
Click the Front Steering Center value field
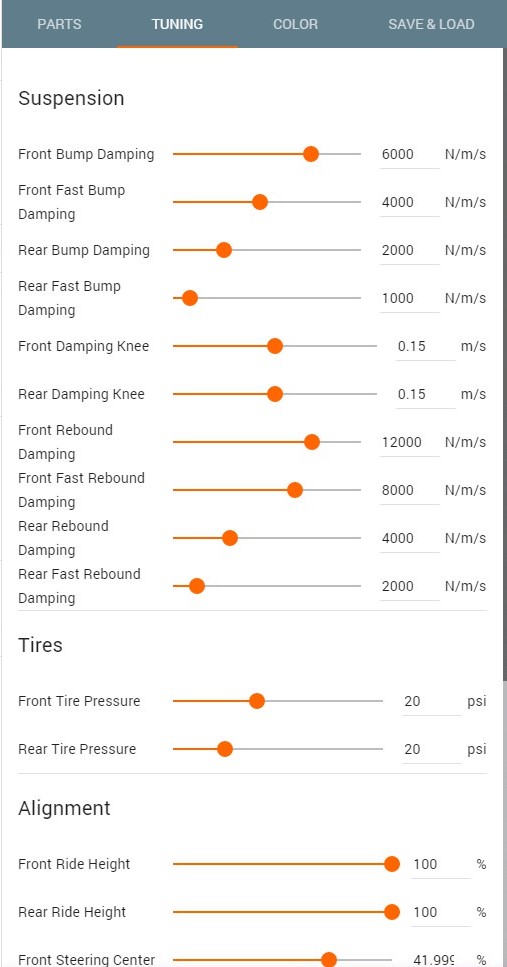pos(440,959)
